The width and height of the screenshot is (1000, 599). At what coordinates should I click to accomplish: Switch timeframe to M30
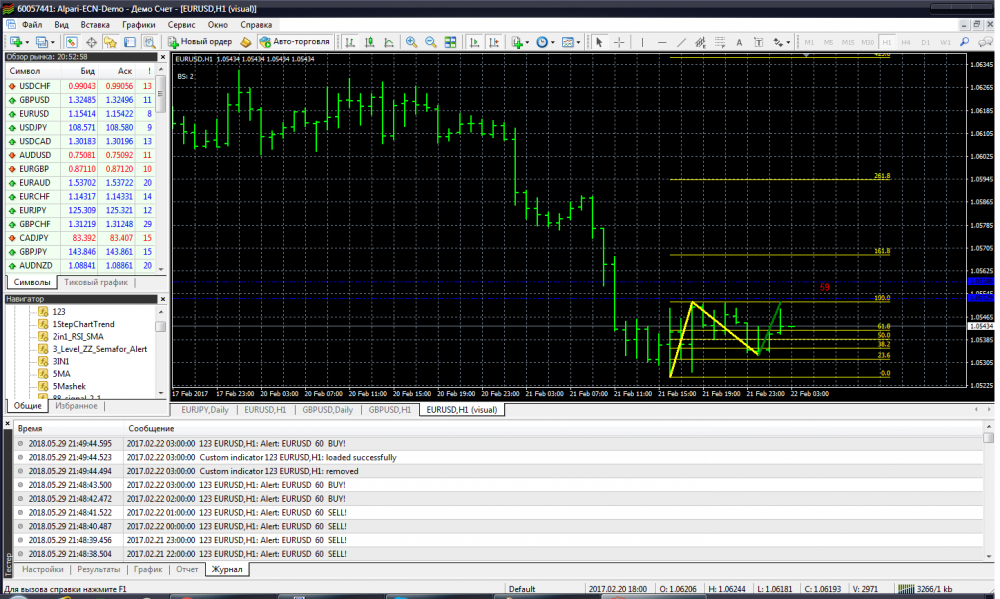[867, 42]
